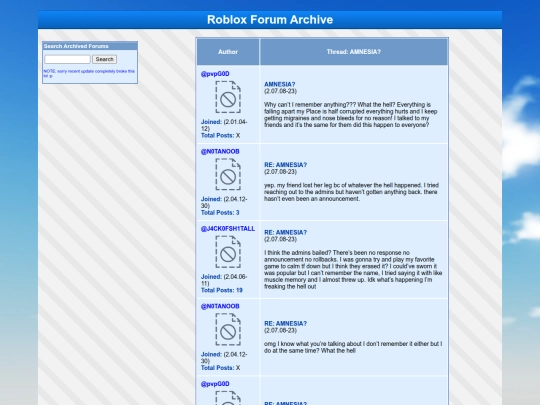Click avatar placeholder in N0TANOOB row with Total Posts: 3
The image size is (540, 405).
(x=228, y=174)
